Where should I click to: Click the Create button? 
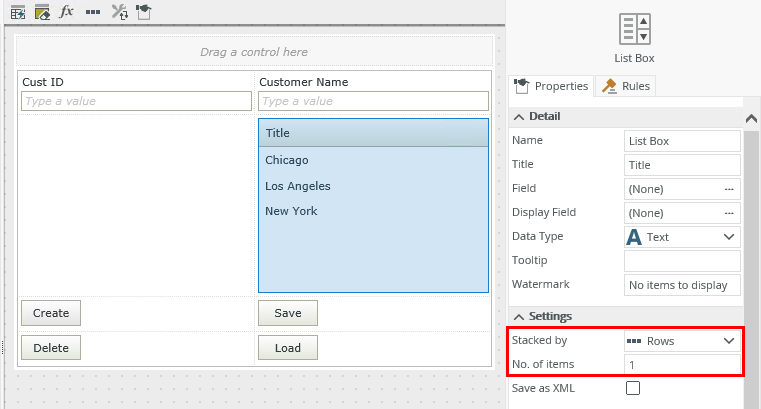click(x=51, y=313)
